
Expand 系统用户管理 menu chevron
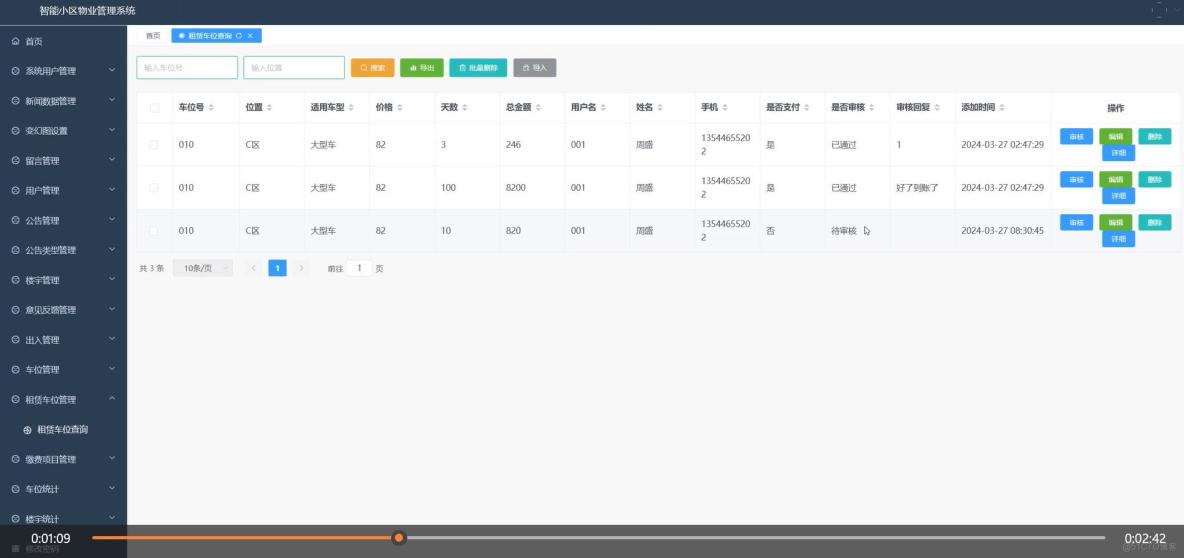pos(112,70)
